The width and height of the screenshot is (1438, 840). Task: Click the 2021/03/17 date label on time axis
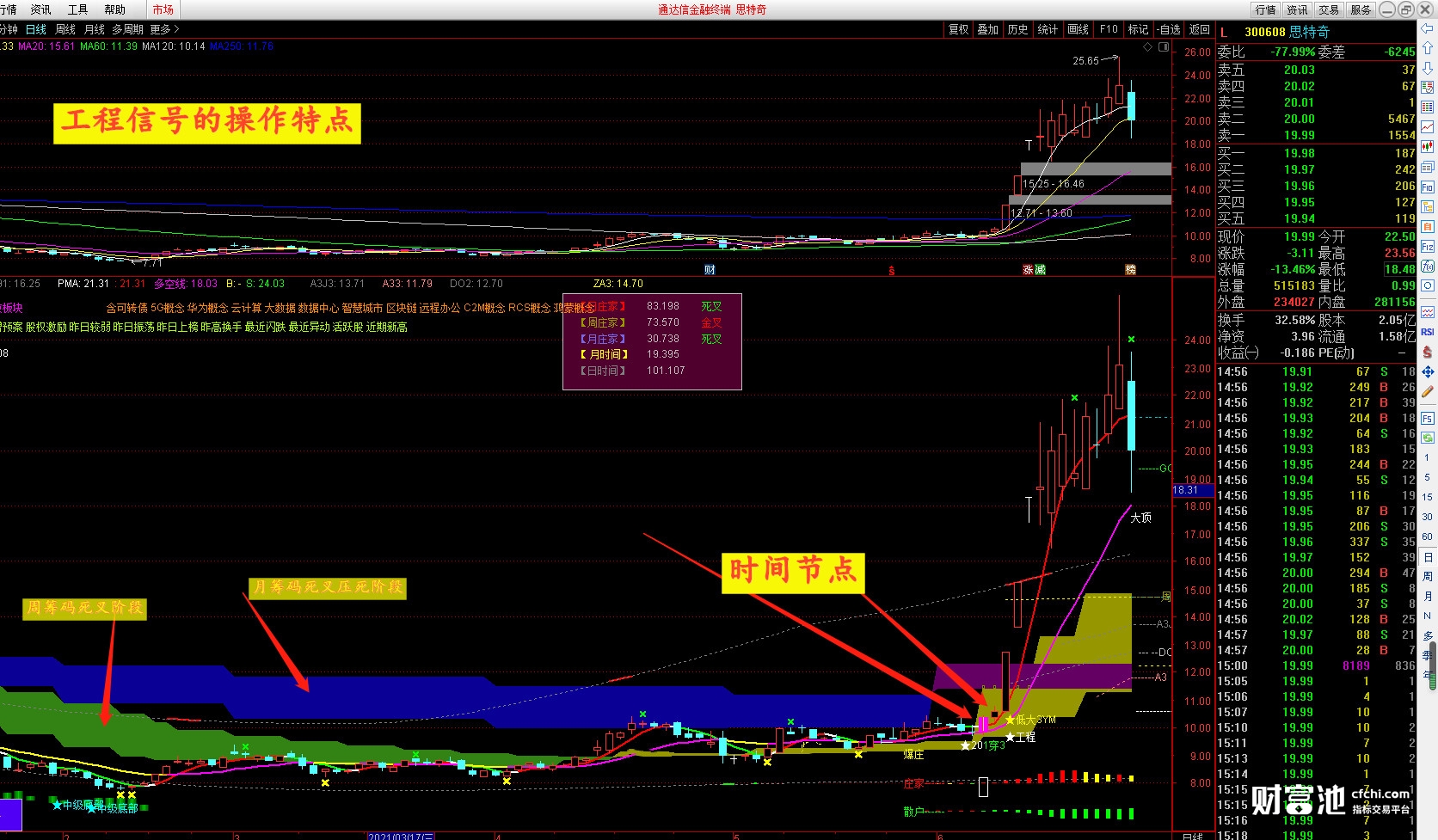coord(401,836)
